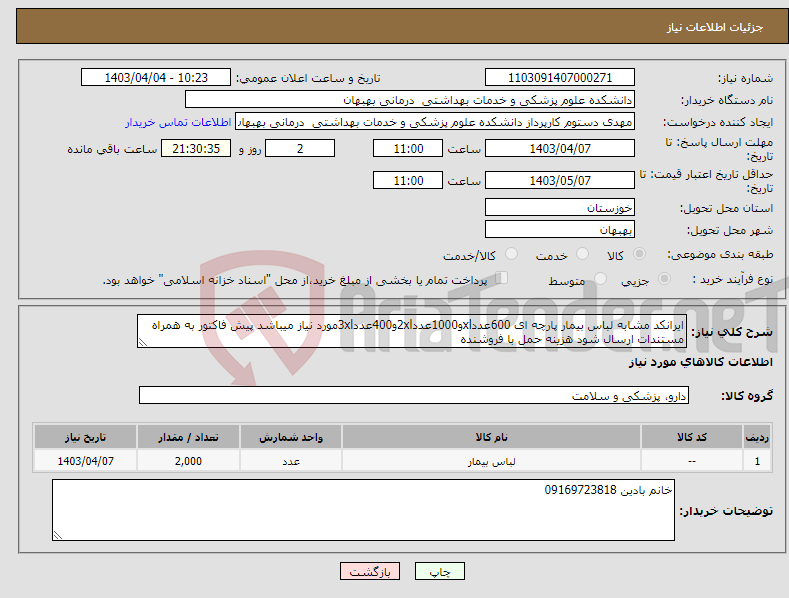
Task: Click the کد کالا column header
Action: pos(692,437)
